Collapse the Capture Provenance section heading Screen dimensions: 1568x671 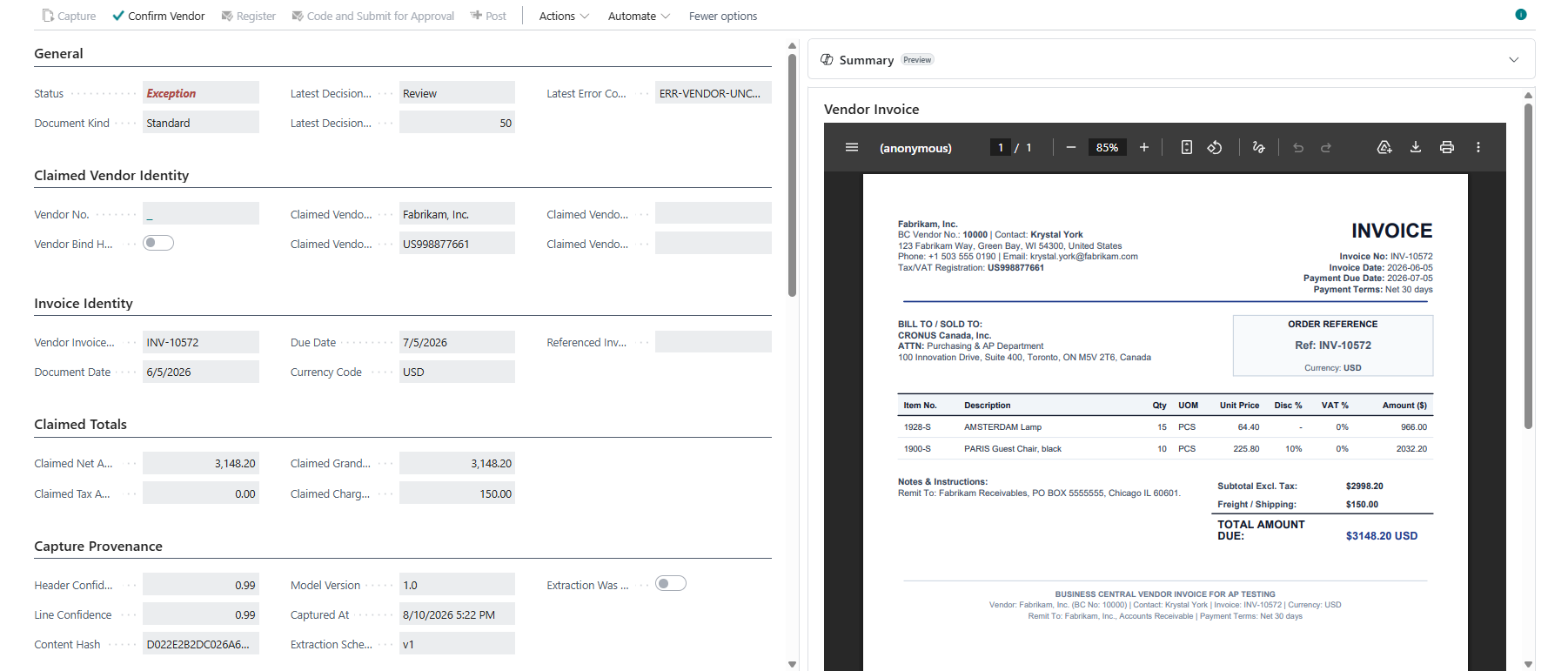pos(98,546)
